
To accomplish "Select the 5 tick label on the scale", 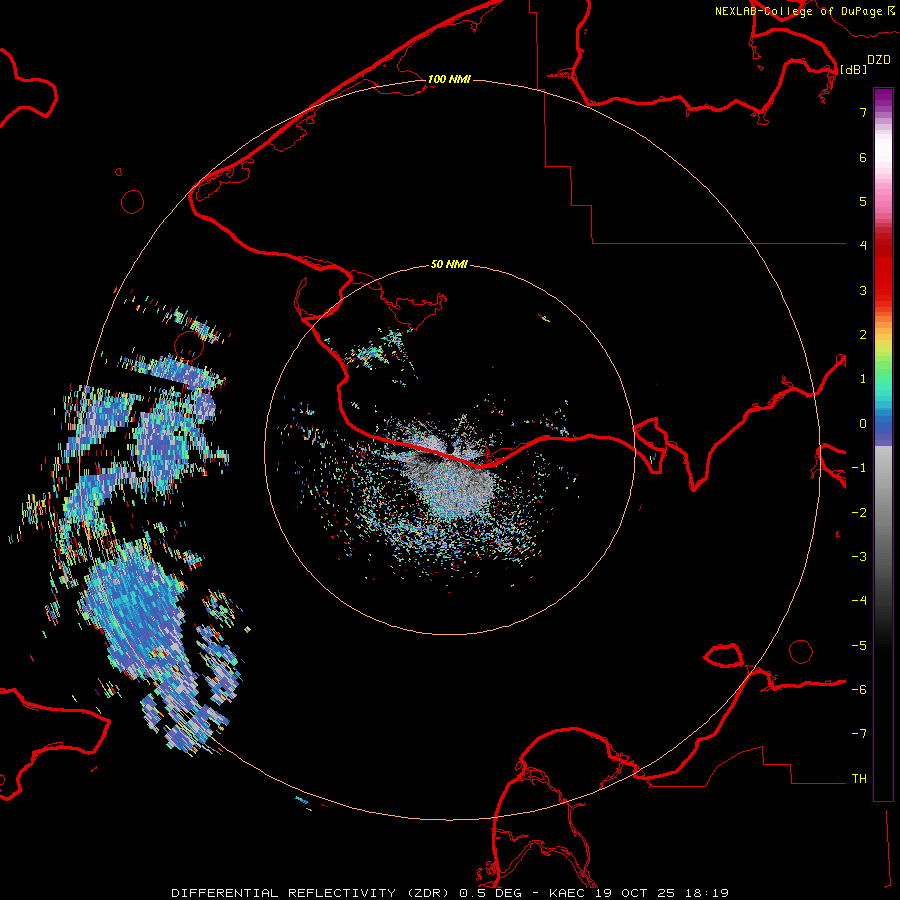I will tap(863, 201).
